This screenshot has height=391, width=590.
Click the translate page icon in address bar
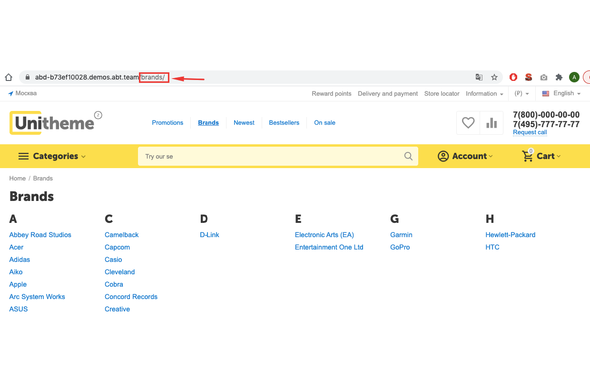479,77
